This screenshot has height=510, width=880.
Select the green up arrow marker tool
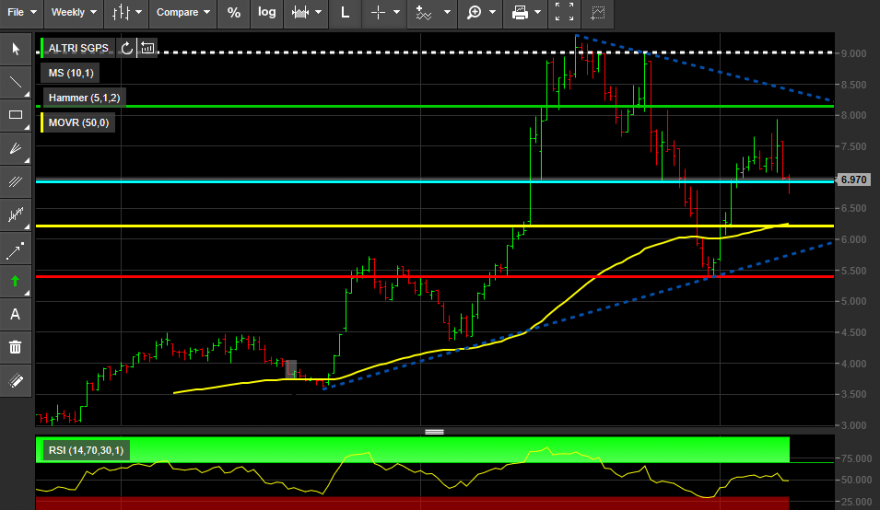[15, 281]
